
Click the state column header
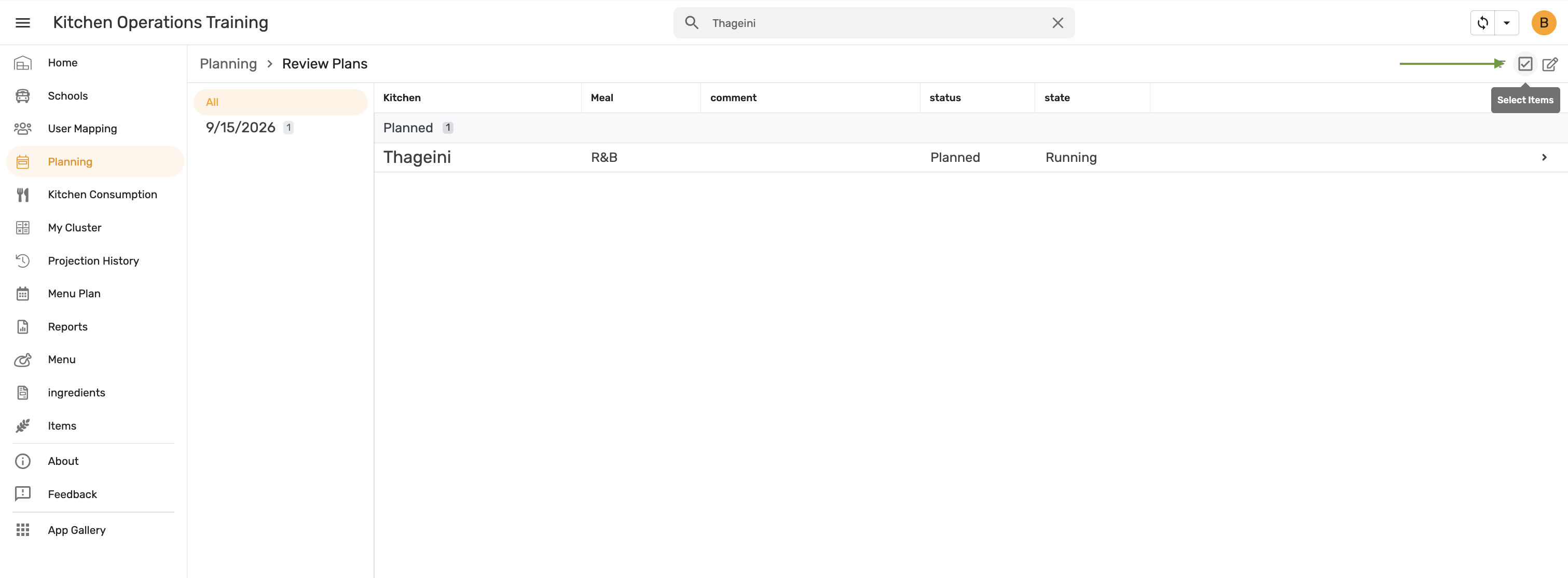[x=1057, y=98]
